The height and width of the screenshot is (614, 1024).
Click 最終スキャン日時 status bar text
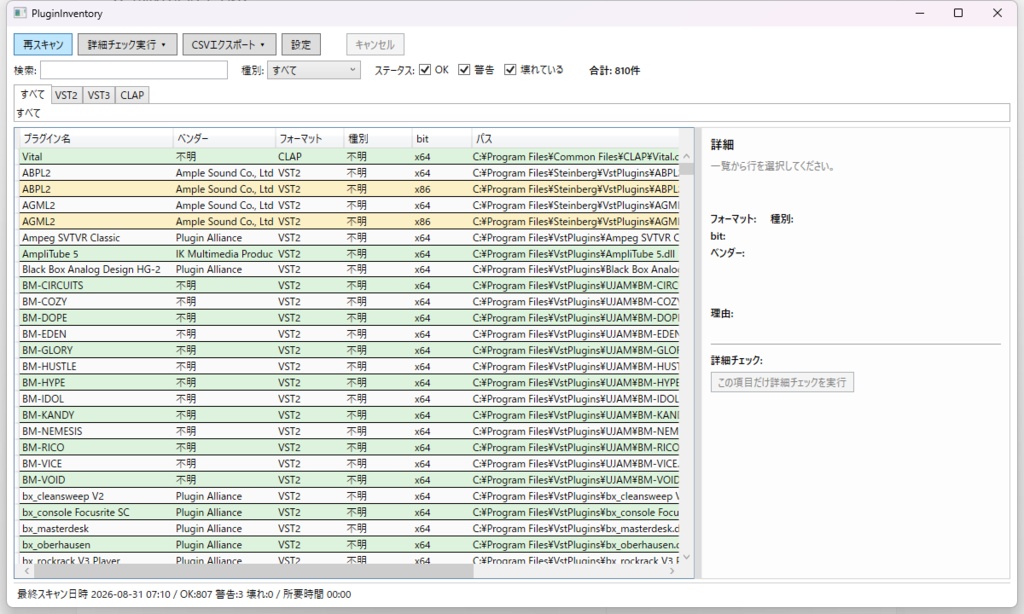[x=184, y=594]
